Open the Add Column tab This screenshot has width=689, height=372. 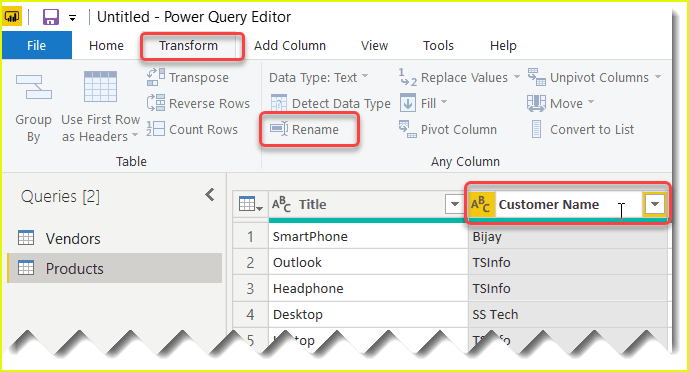(290, 45)
